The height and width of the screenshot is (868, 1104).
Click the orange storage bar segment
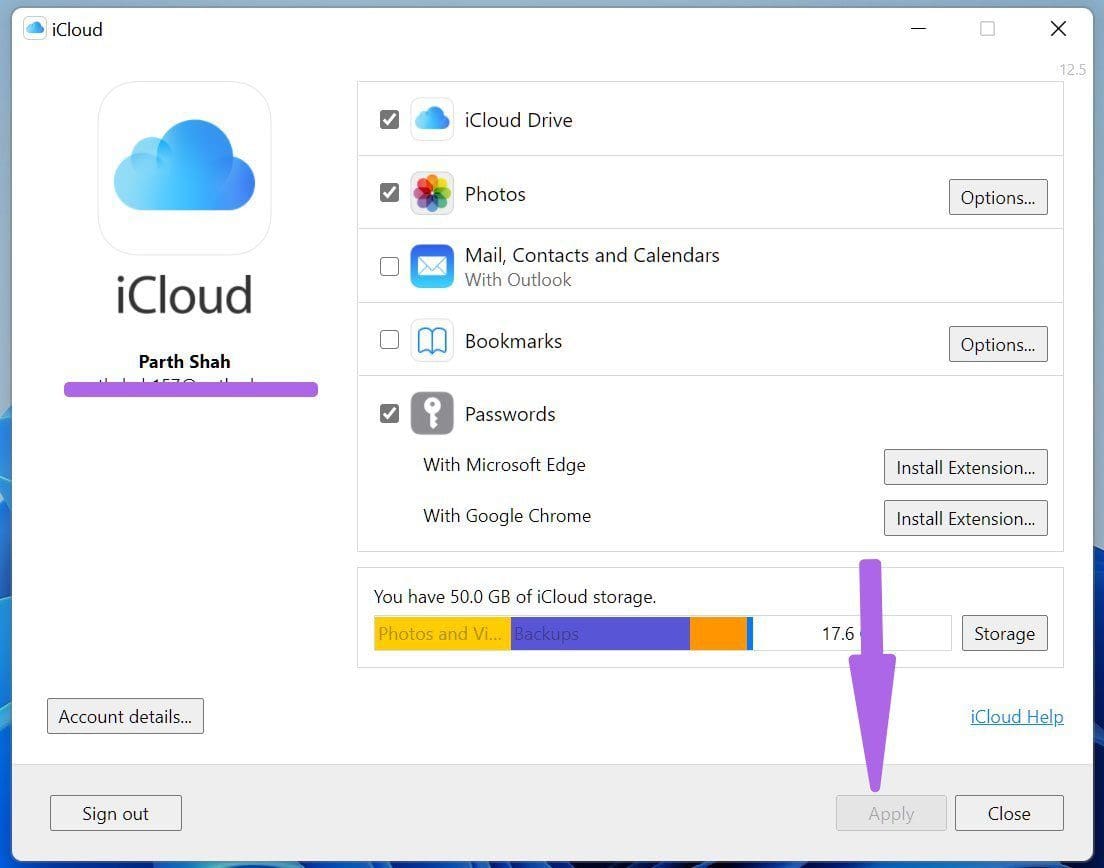(x=718, y=634)
